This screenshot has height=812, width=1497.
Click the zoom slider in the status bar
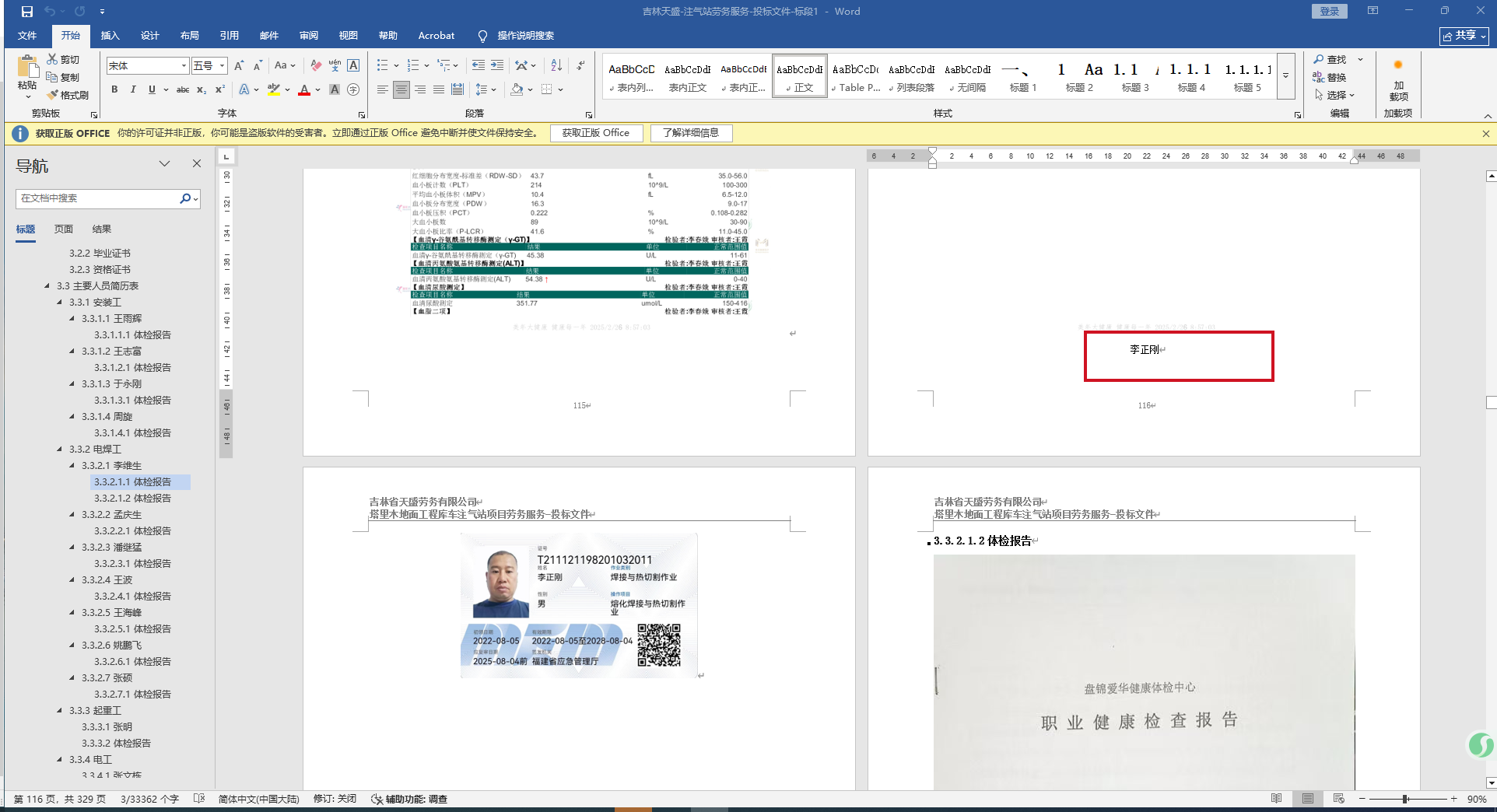click(x=1406, y=799)
